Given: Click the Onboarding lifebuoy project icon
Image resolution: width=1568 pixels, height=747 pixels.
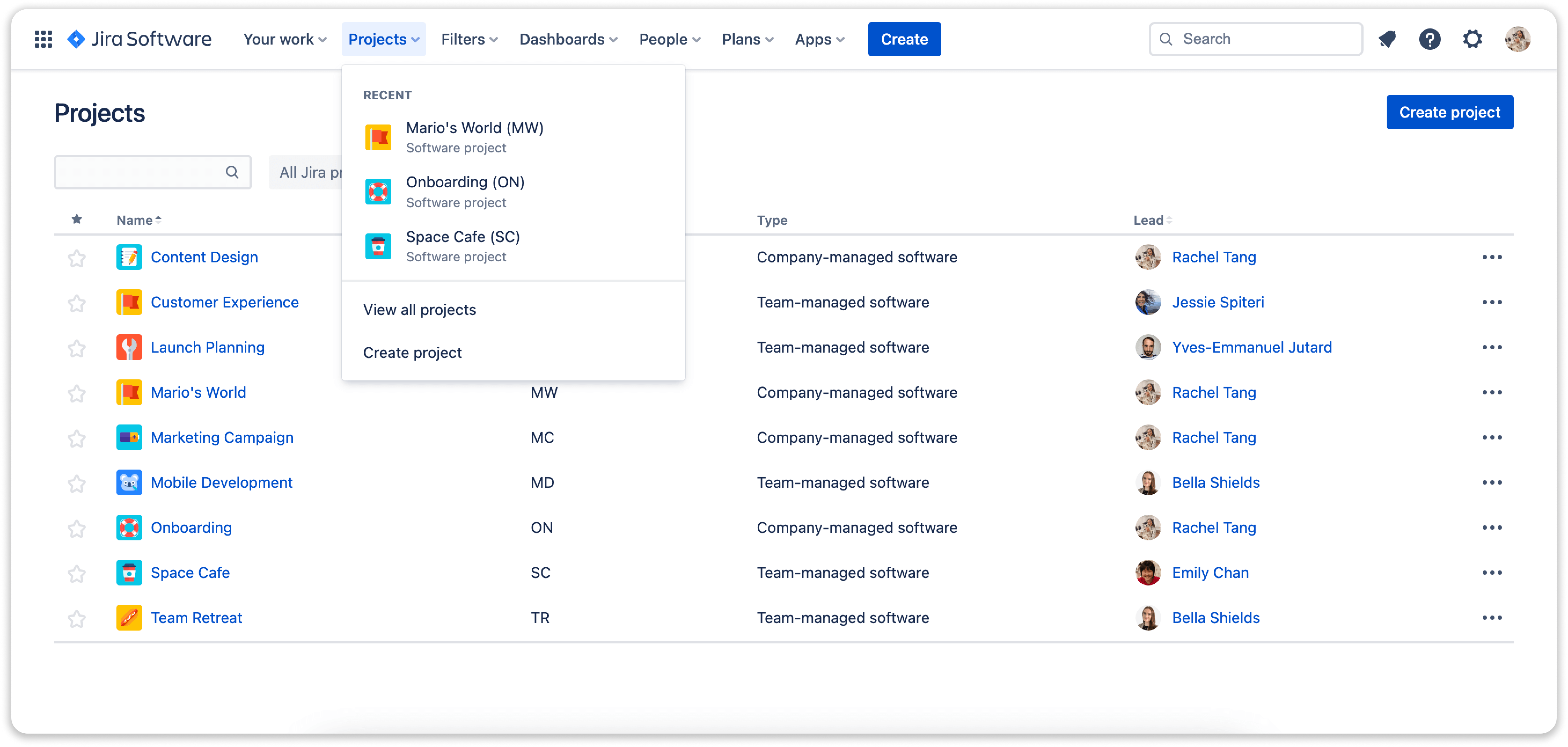Looking at the screenshot, I should pyautogui.click(x=379, y=191).
